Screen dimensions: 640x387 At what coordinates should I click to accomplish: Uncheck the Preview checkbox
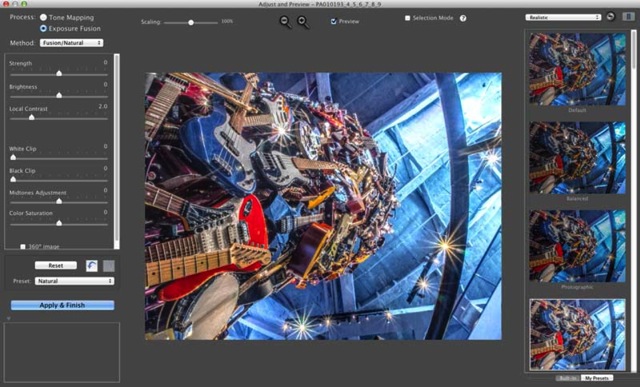click(x=333, y=21)
